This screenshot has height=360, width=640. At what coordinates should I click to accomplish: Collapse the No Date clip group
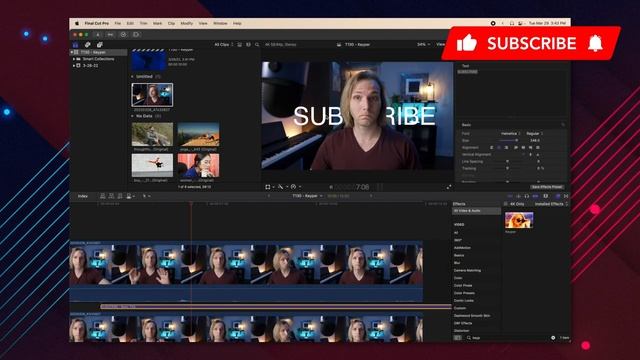pyautogui.click(x=132, y=116)
